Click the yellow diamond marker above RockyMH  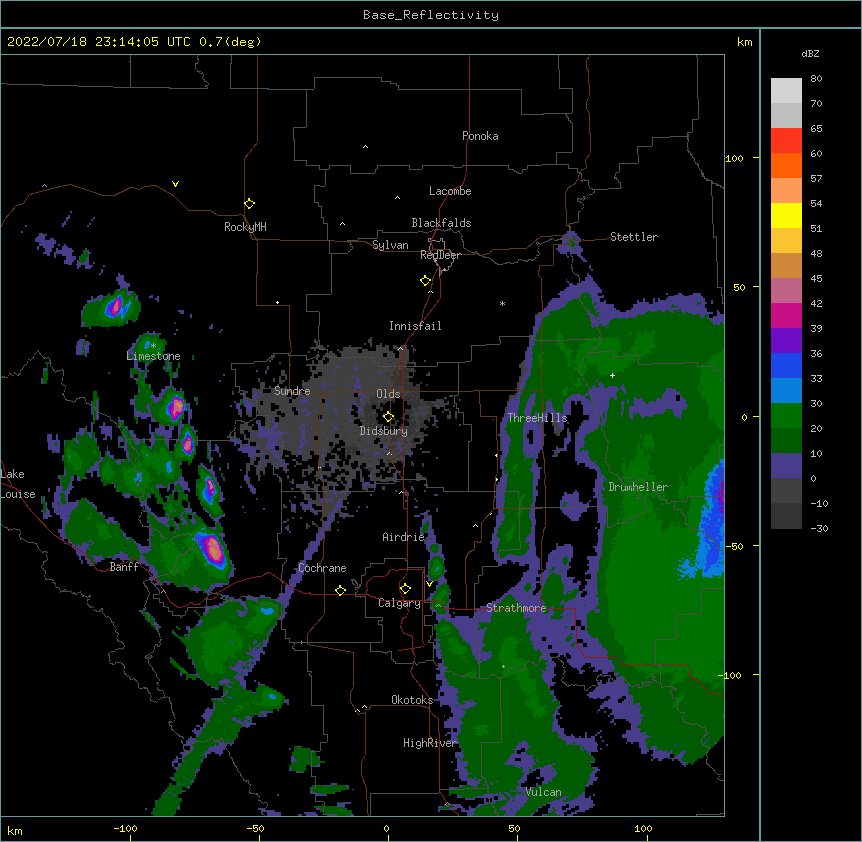coord(249,204)
